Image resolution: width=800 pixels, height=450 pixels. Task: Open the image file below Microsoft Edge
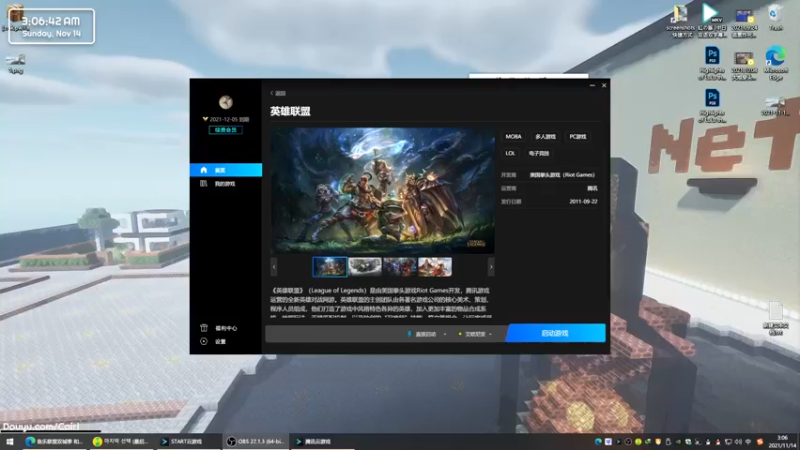[776, 106]
